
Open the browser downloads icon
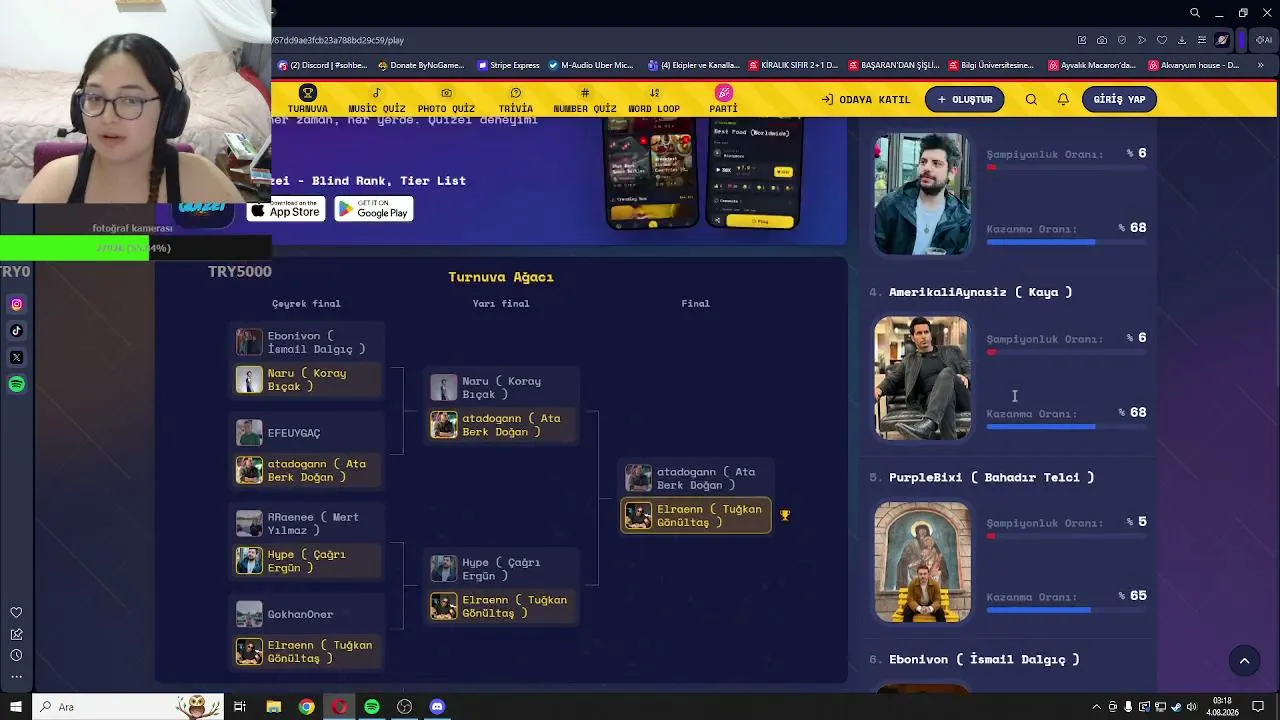(x=1182, y=40)
